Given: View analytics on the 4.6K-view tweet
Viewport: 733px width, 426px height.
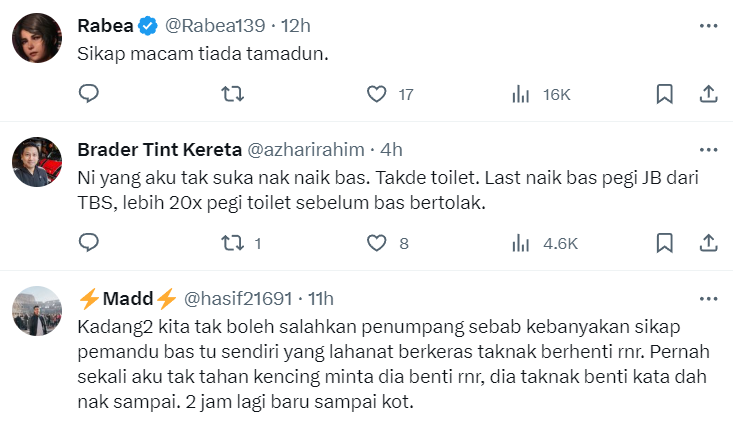Looking at the screenshot, I should click(x=521, y=242).
